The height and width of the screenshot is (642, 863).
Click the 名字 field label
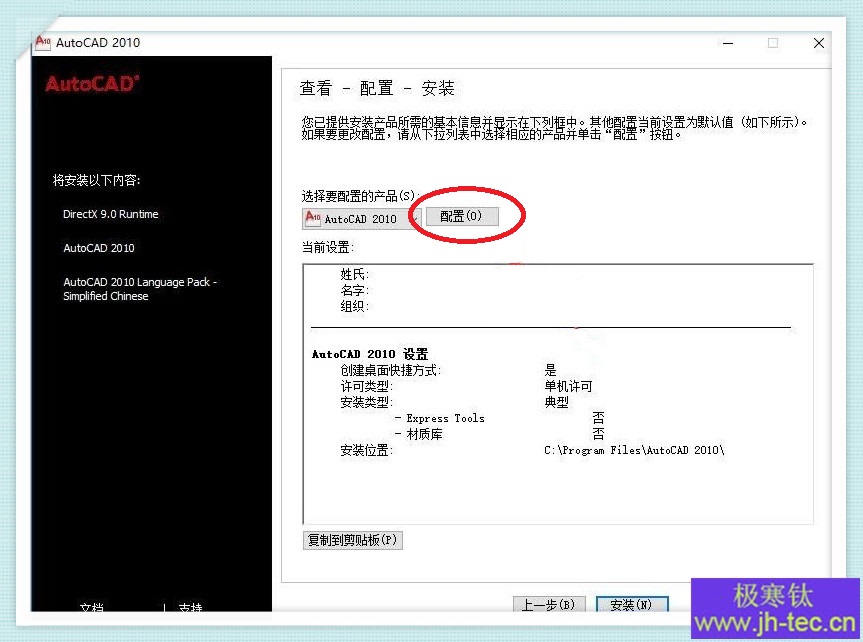pyautogui.click(x=354, y=290)
